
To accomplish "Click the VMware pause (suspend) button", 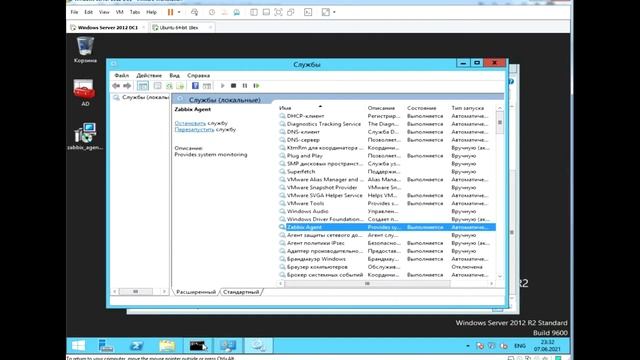I will 171,12.
